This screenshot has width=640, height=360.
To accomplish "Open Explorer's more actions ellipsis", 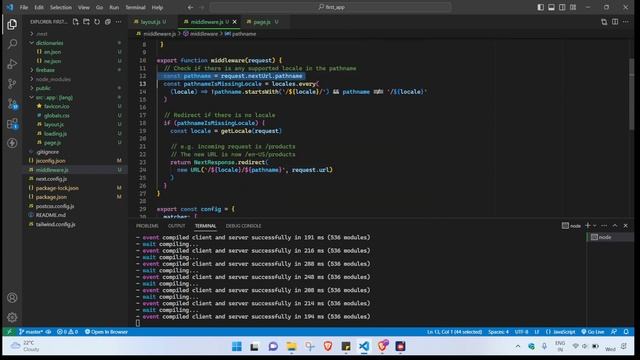I will pos(118,22).
